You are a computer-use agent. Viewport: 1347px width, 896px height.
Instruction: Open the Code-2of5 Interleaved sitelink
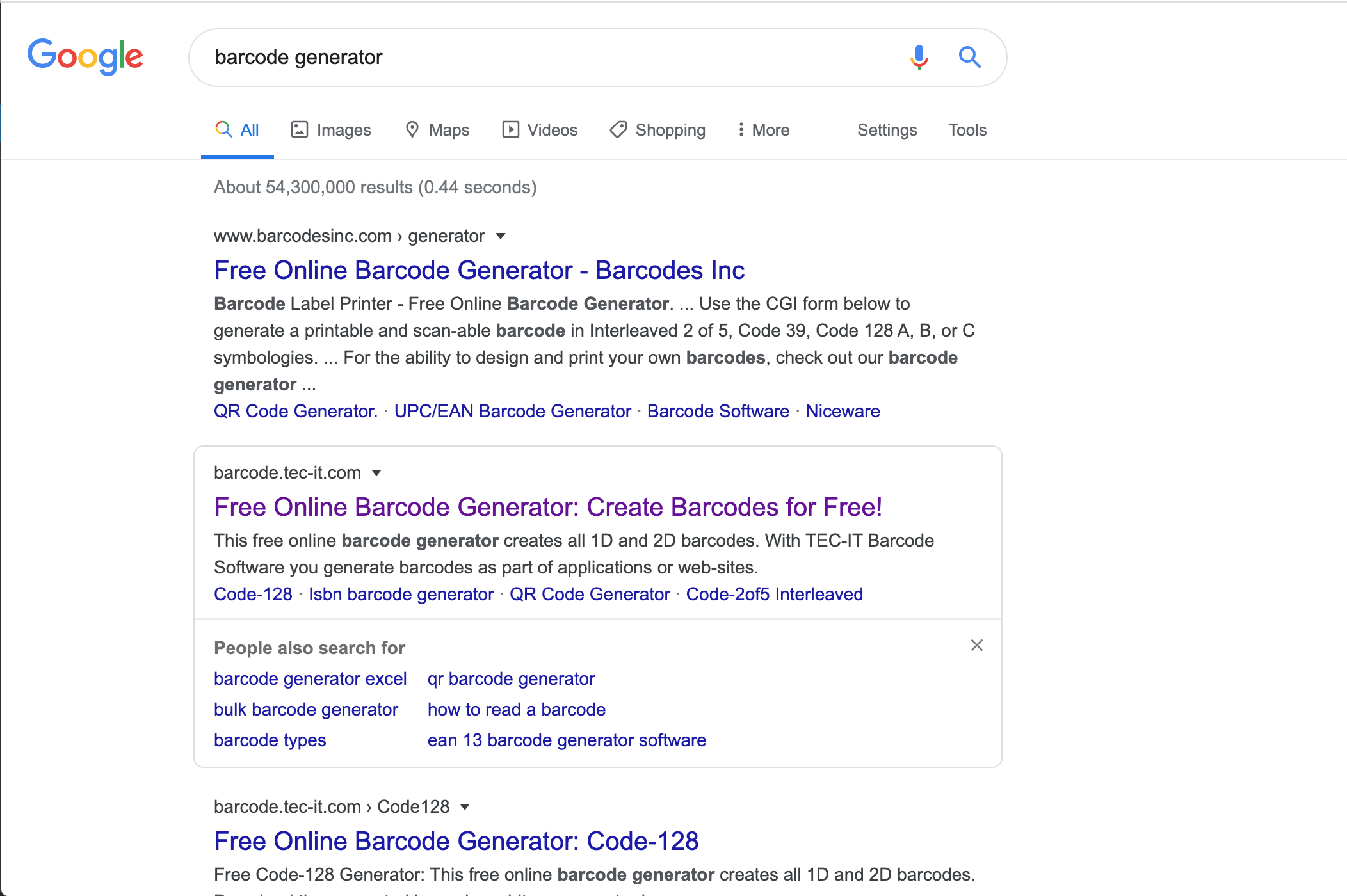tap(775, 594)
